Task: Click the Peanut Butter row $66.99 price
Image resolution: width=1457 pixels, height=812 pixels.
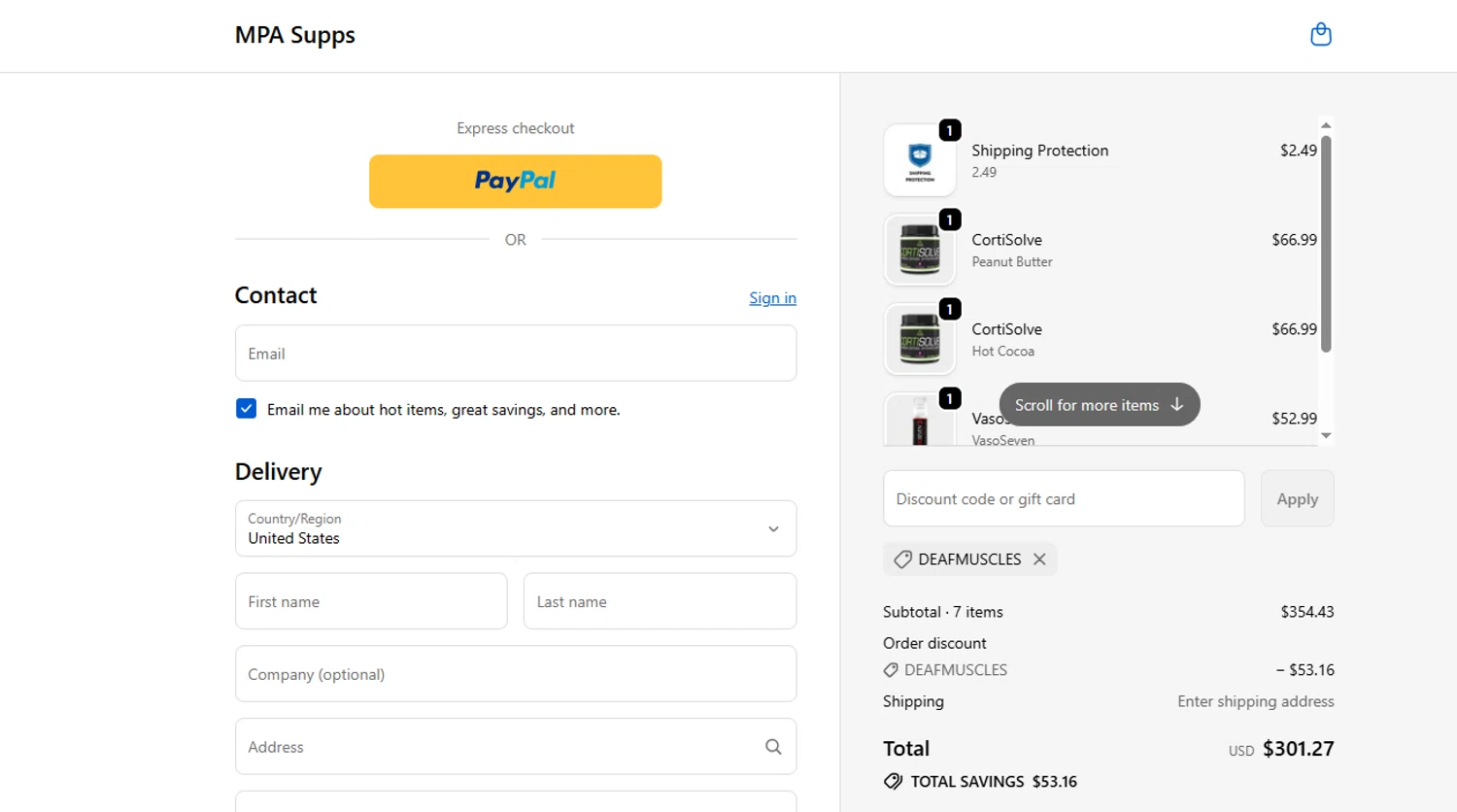Action: [1295, 240]
